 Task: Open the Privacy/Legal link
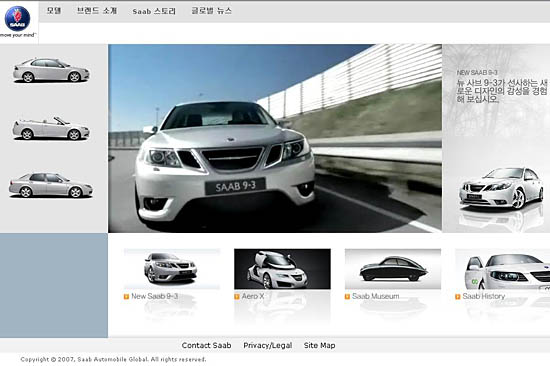coord(268,345)
